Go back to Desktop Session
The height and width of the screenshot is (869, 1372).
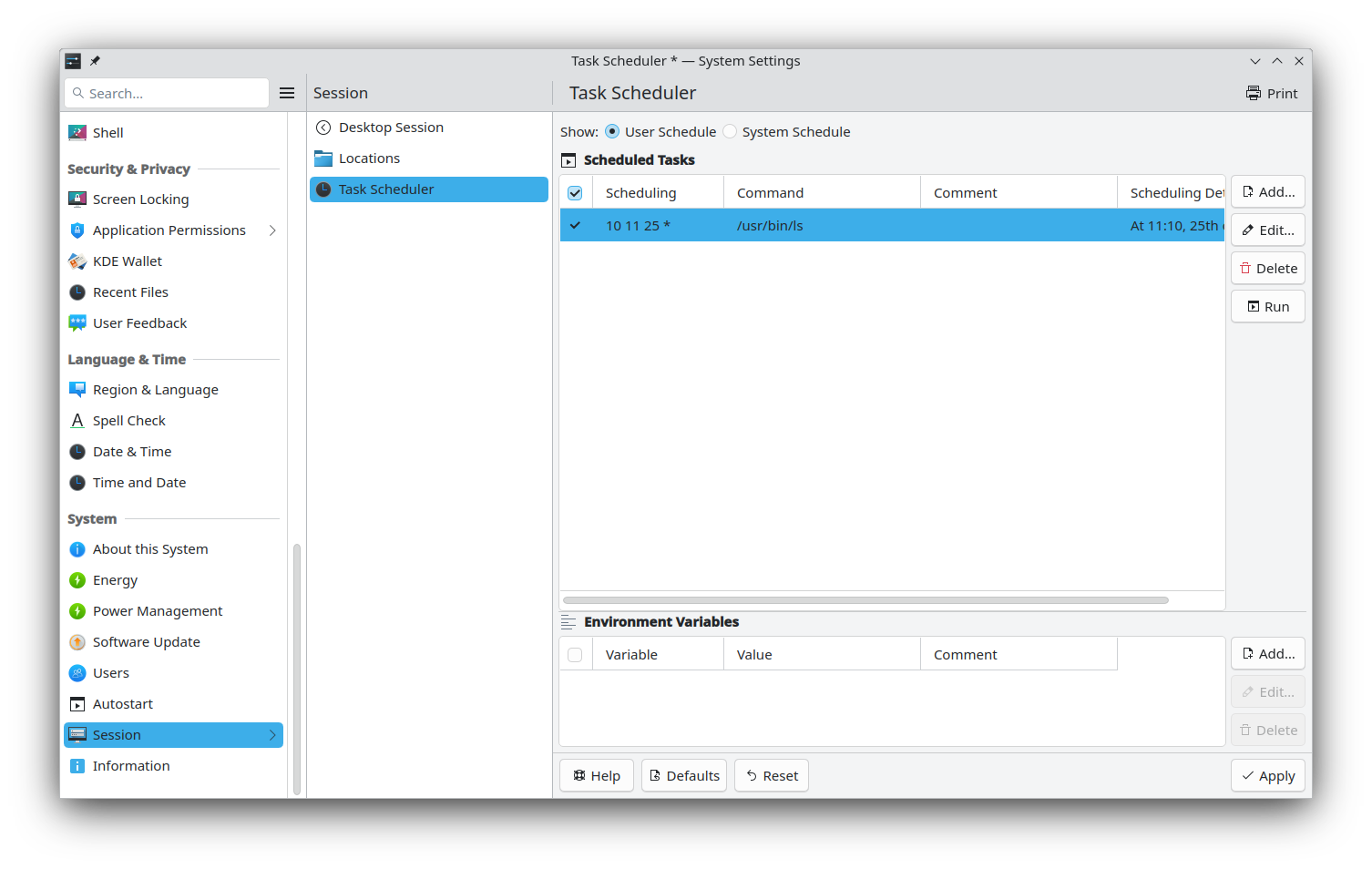tap(428, 128)
